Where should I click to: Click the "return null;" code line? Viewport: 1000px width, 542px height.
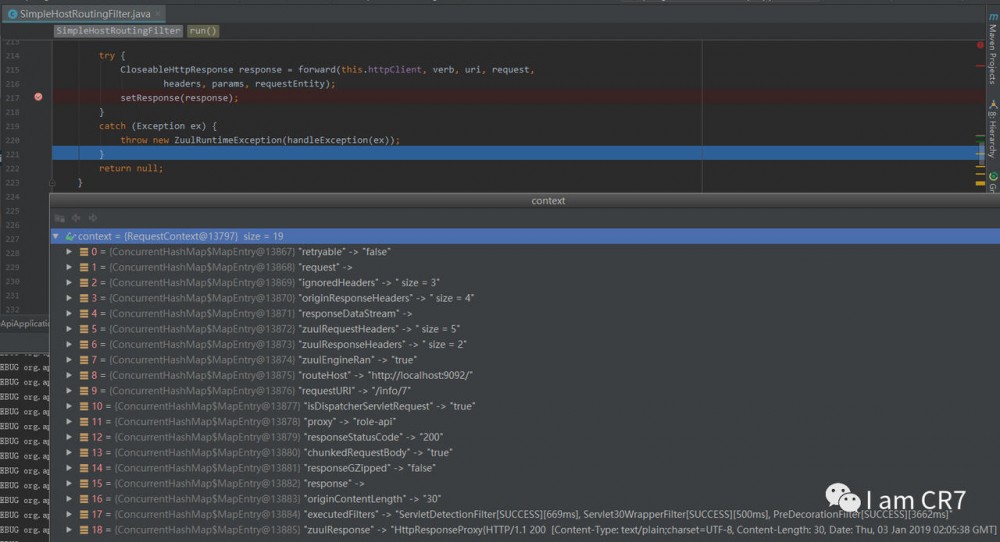tap(131, 168)
